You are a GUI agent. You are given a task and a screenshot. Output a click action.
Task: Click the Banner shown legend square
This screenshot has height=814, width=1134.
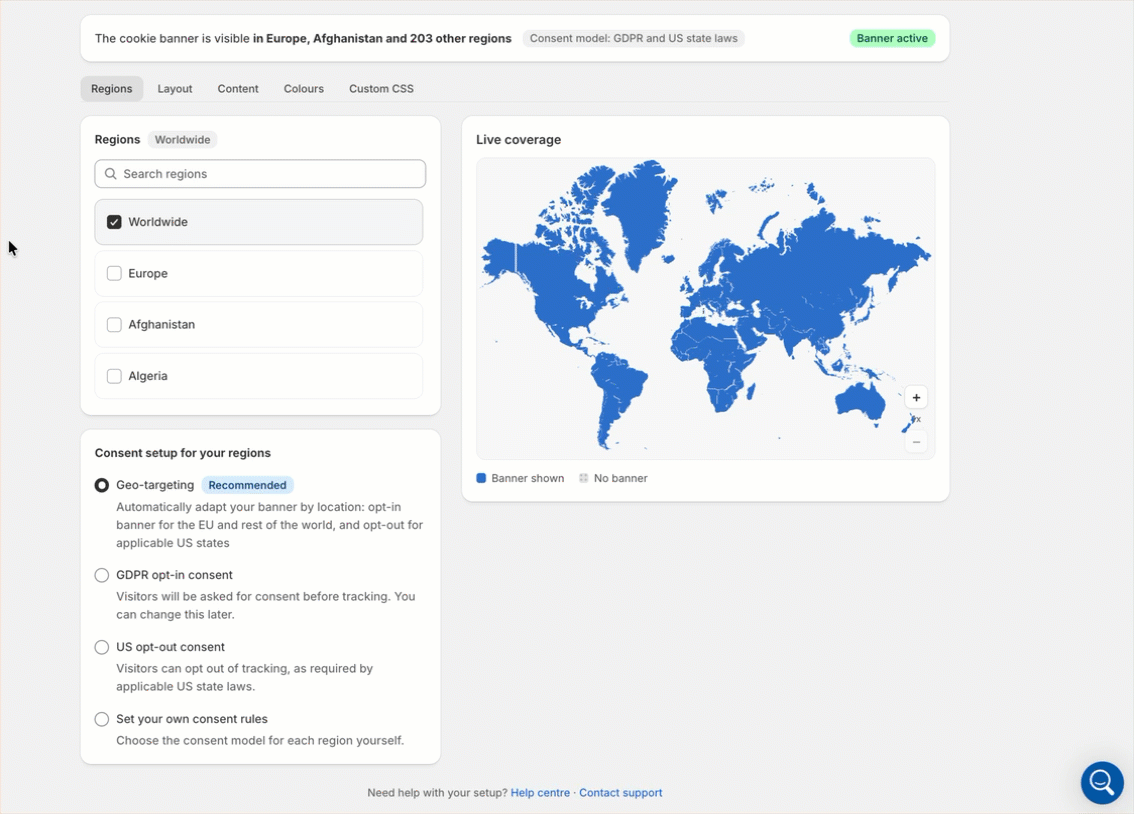481,478
